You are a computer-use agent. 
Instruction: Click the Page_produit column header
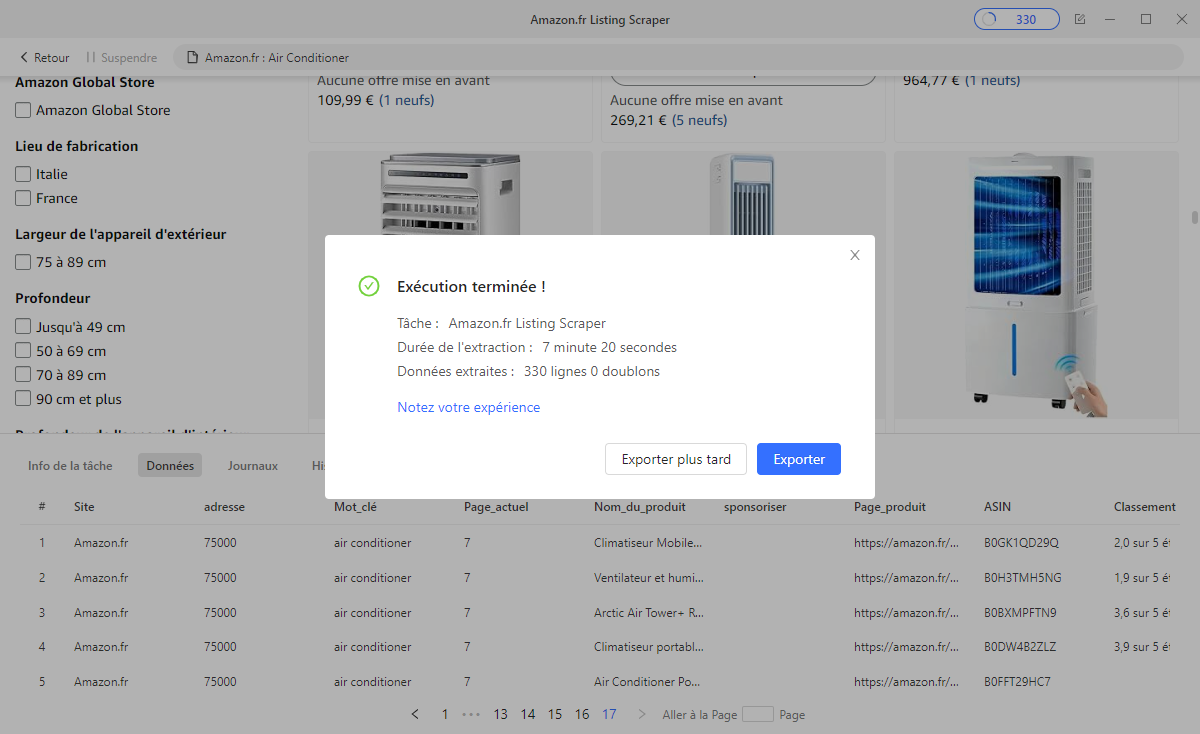point(890,507)
